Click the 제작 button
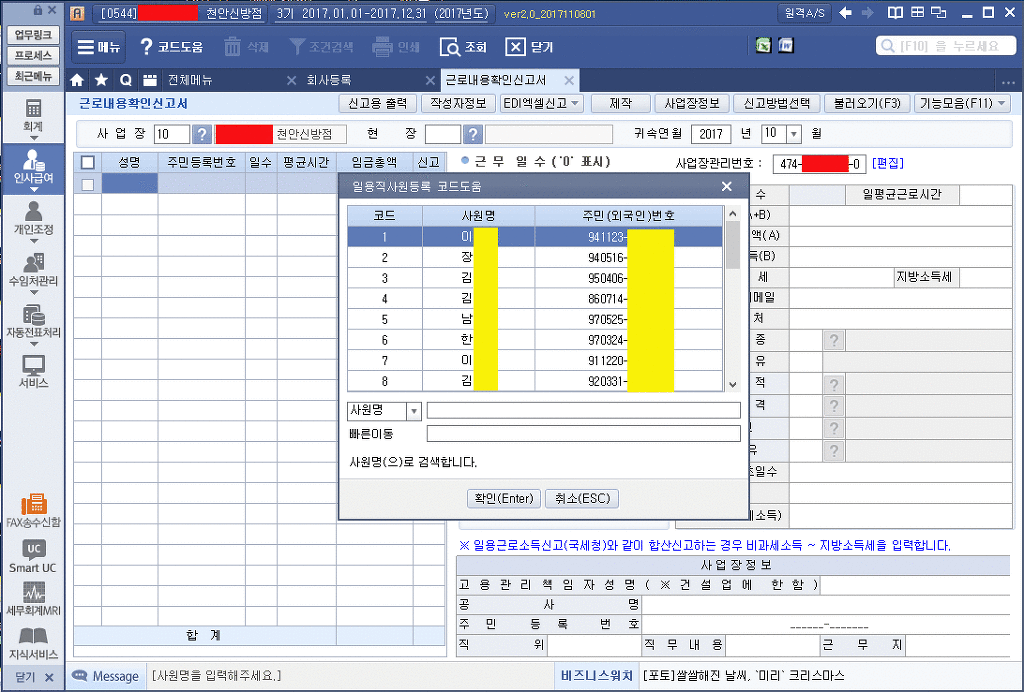Image resolution: width=1024 pixels, height=692 pixels. pyautogui.click(x=620, y=103)
